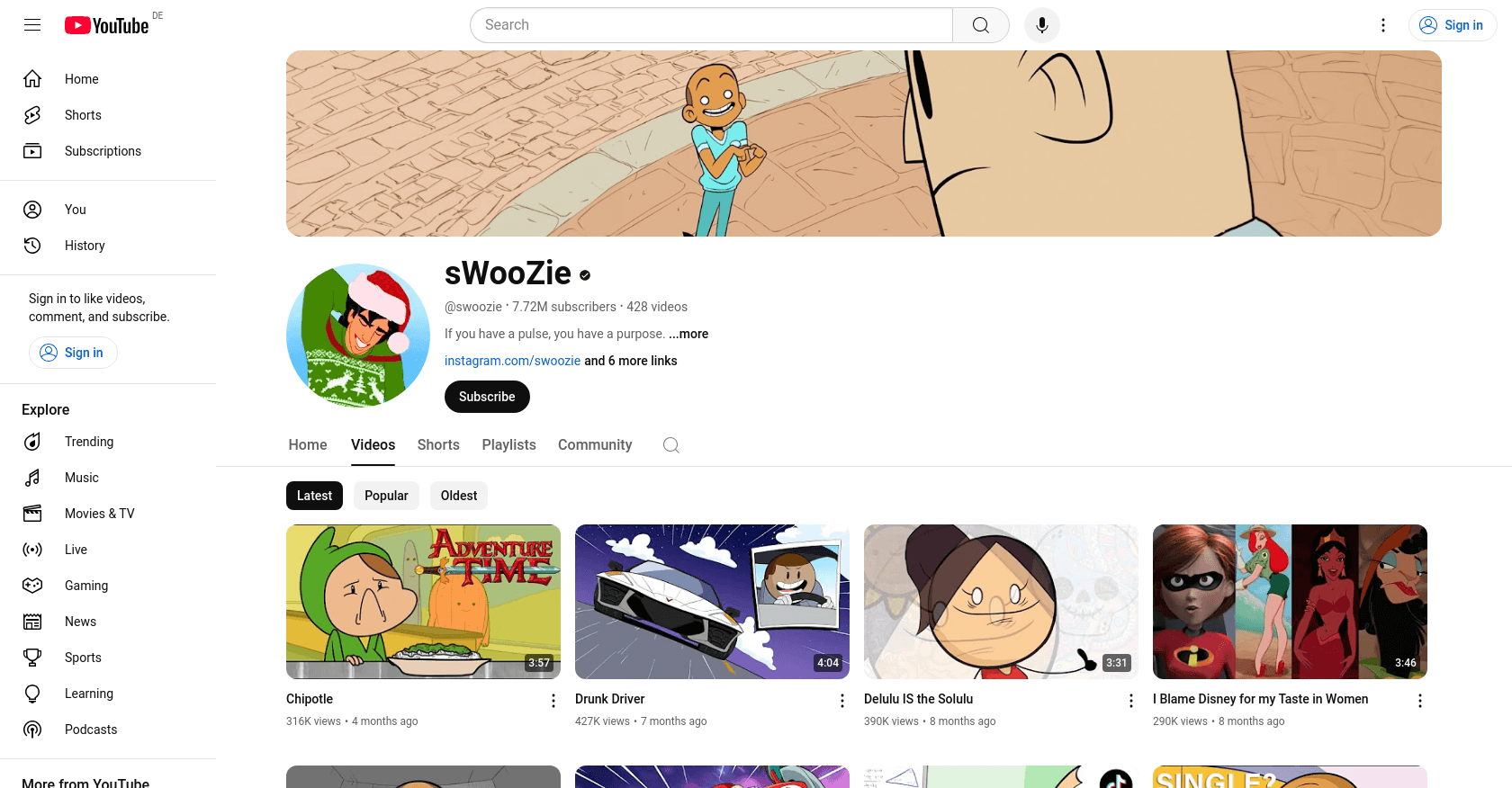
Task: Open YouTube settings three-dot menu
Action: 1383,25
